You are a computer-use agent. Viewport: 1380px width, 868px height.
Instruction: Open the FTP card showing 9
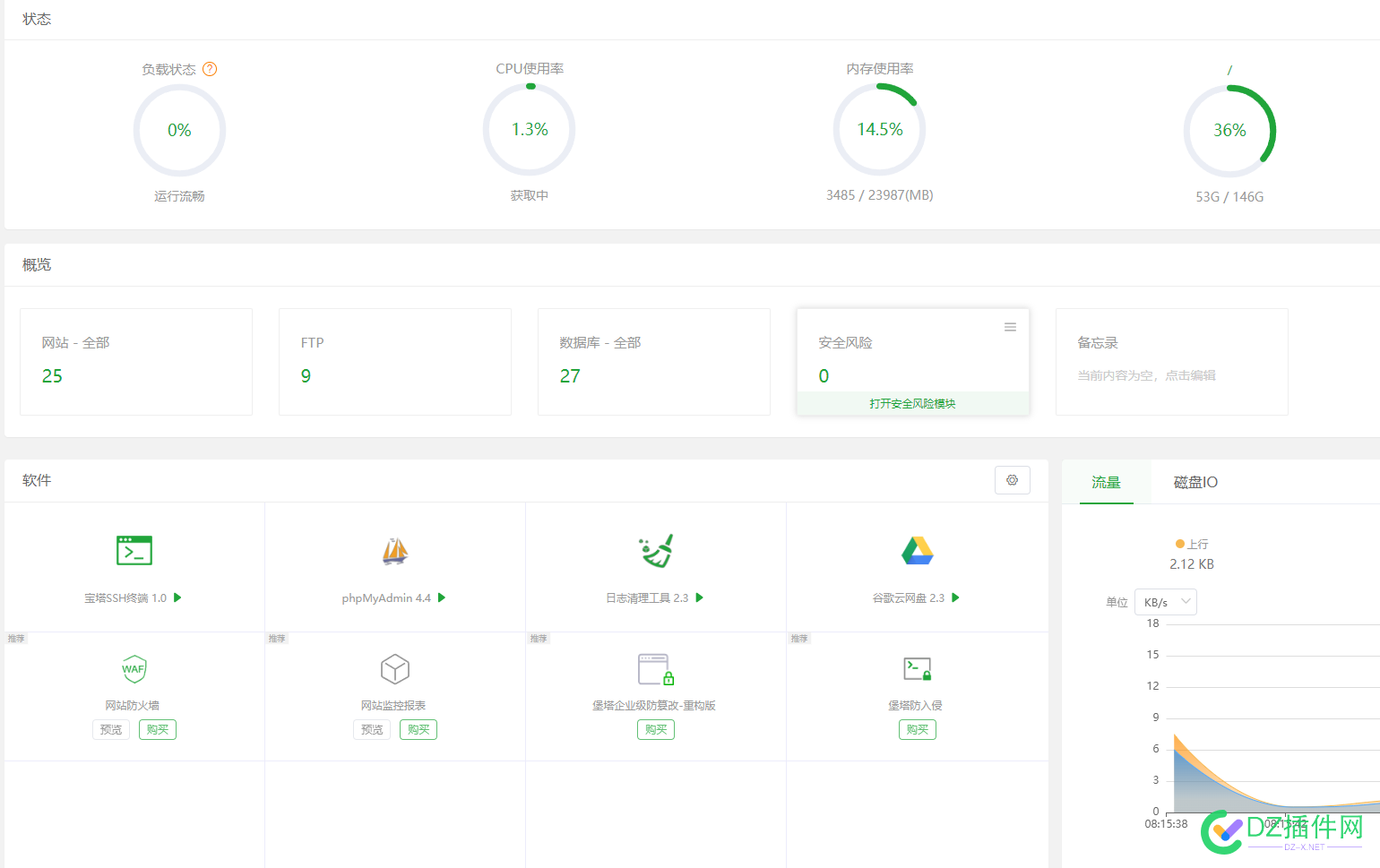click(x=395, y=362)
